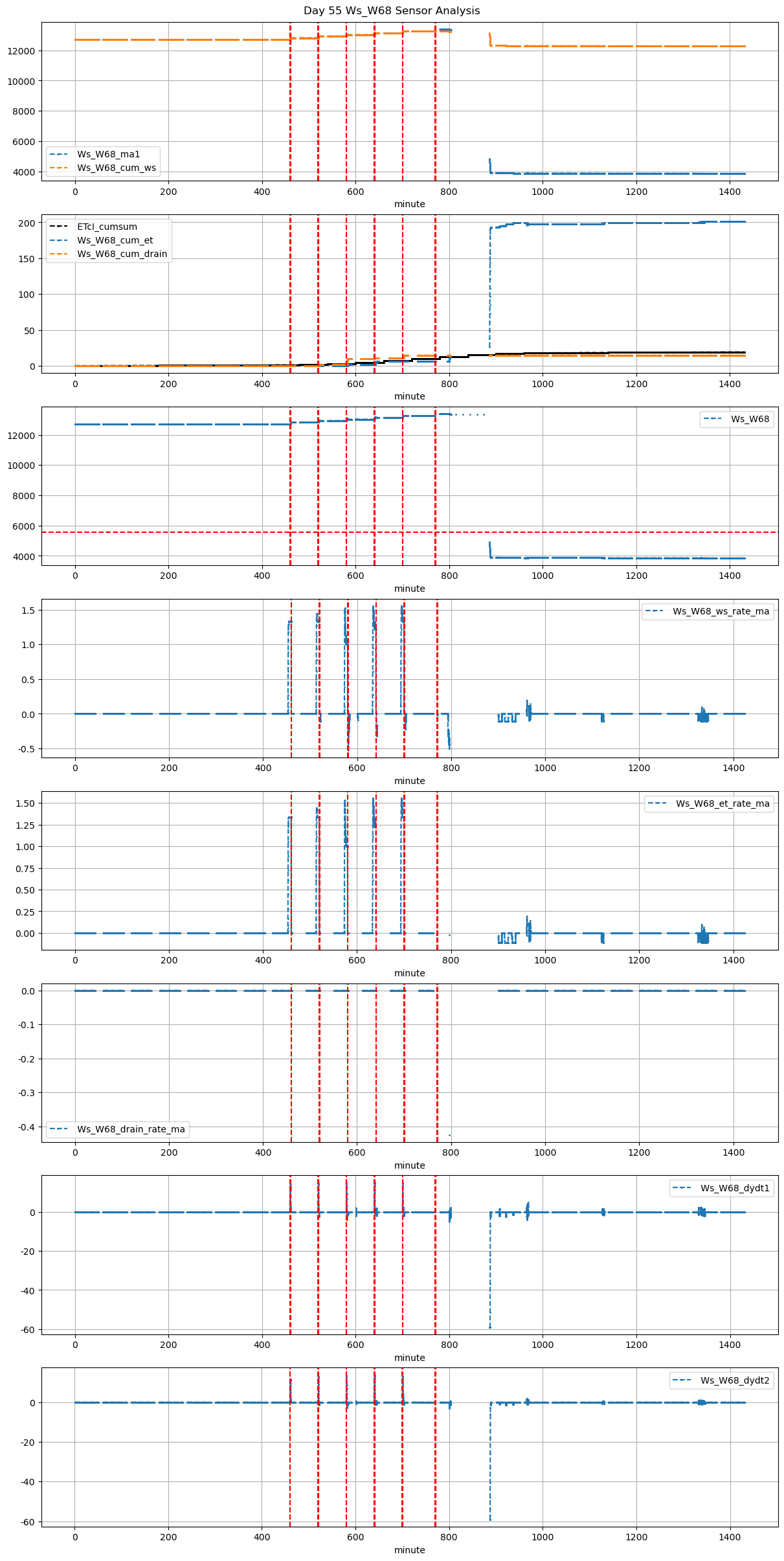The height and width of the screenshot is (1561, 784).
Task: Click the -60 y-axis tick in the dydt1 plot
Action: pyautogui.click(x=27, y=1330)
